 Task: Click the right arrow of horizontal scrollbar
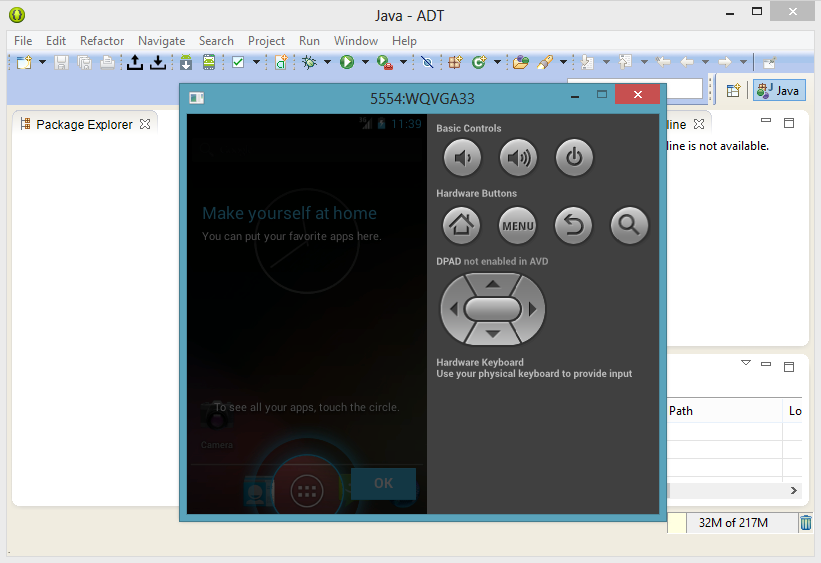(794, 491)
